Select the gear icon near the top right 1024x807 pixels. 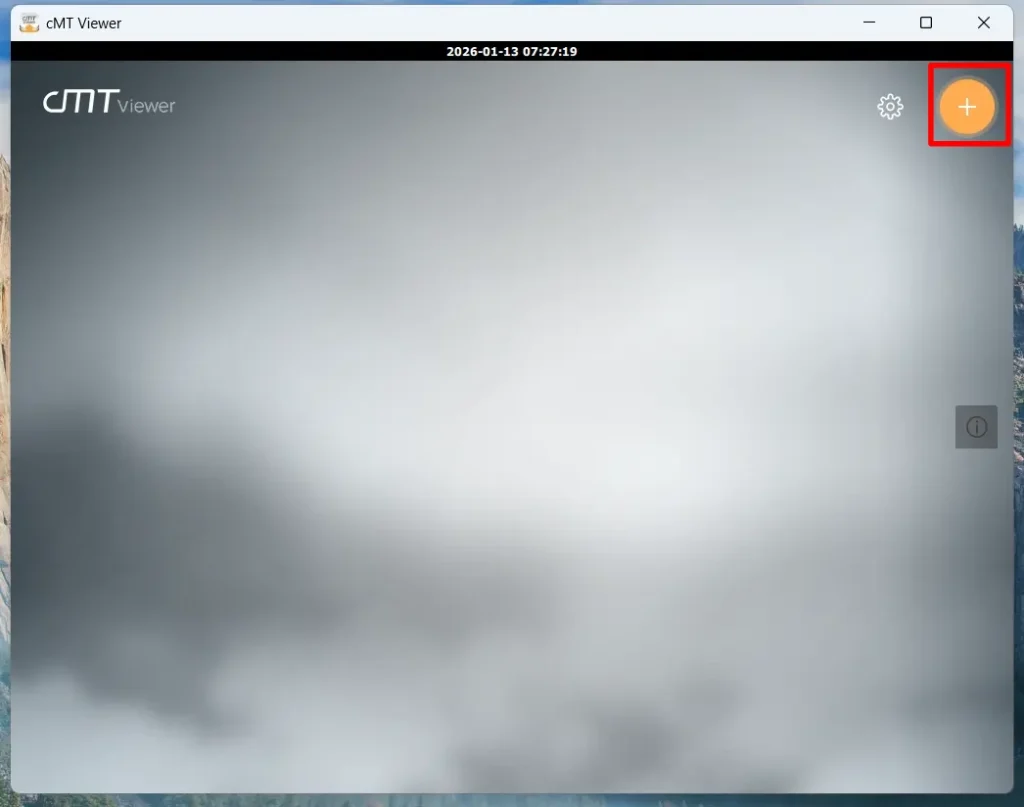[889, 106]
